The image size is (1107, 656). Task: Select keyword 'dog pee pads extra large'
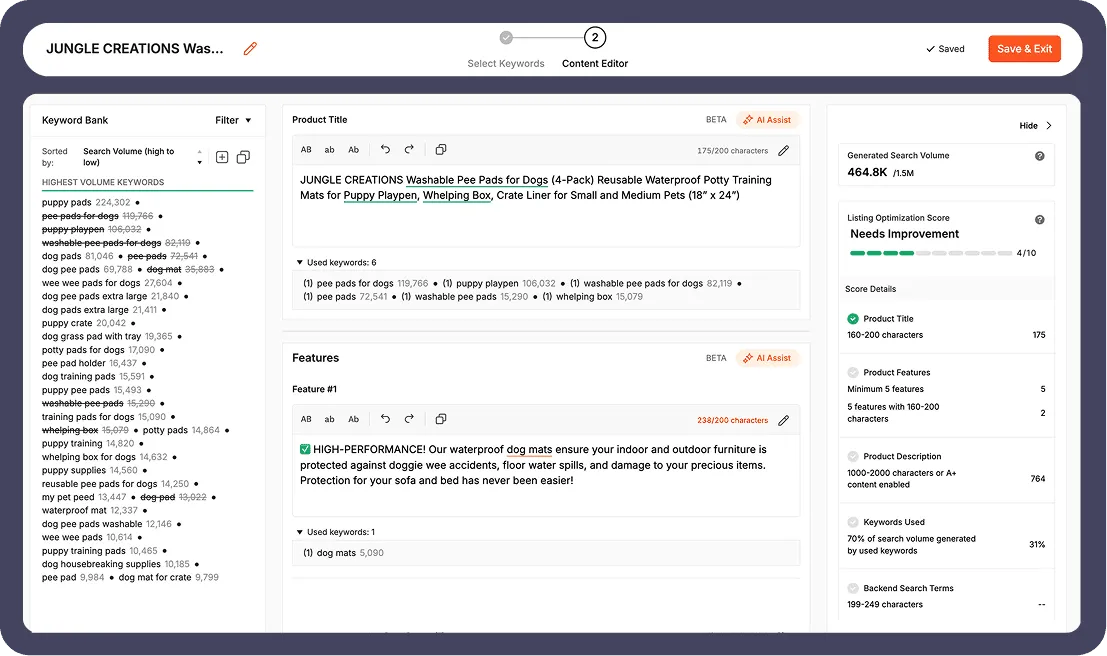95,296
